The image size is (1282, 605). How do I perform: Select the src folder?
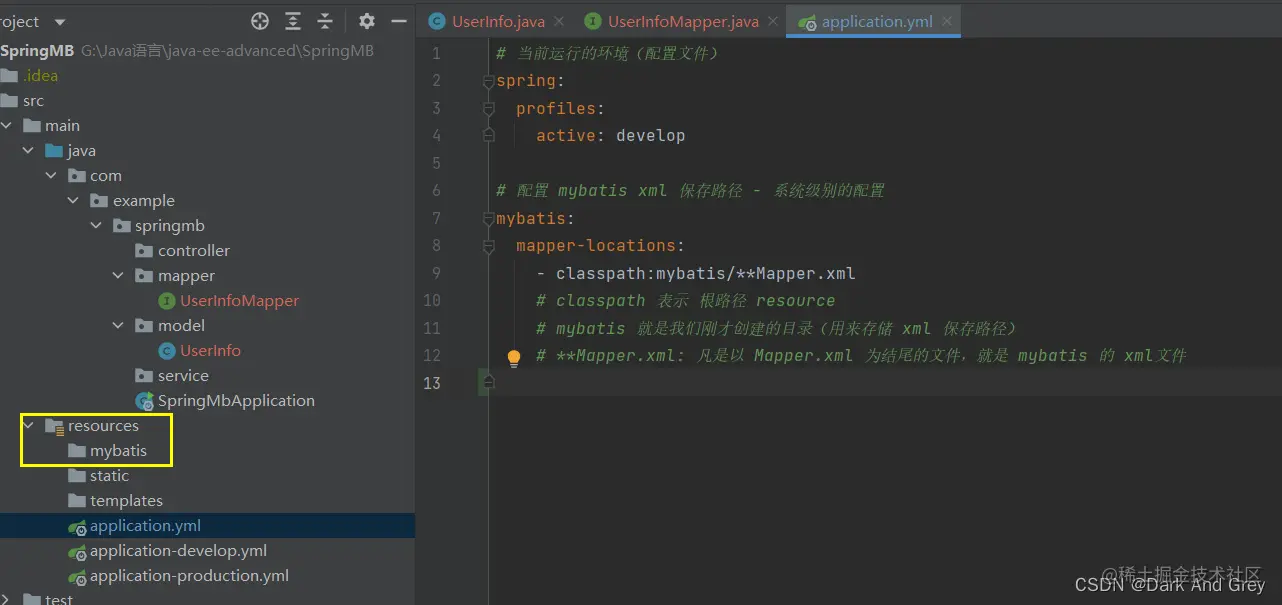pos(33,101)
